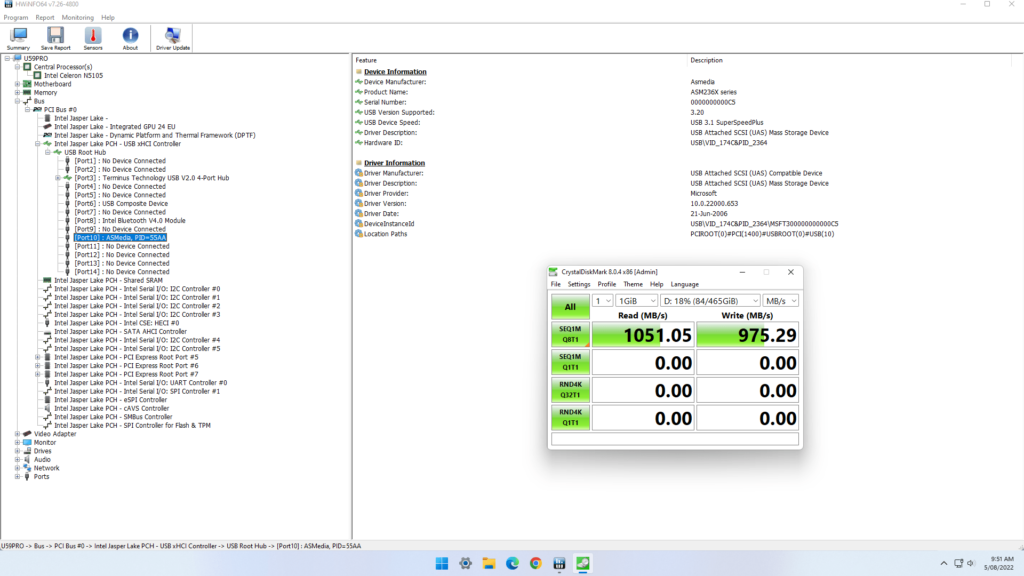Open Microsoft Edge from the taskbar
The height and width of the screenshot is (576, 1024).
click(512, 563)
